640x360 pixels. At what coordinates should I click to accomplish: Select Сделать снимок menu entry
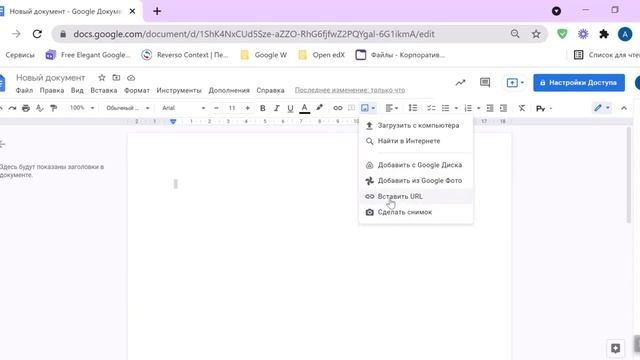click(x=416, y=212)
